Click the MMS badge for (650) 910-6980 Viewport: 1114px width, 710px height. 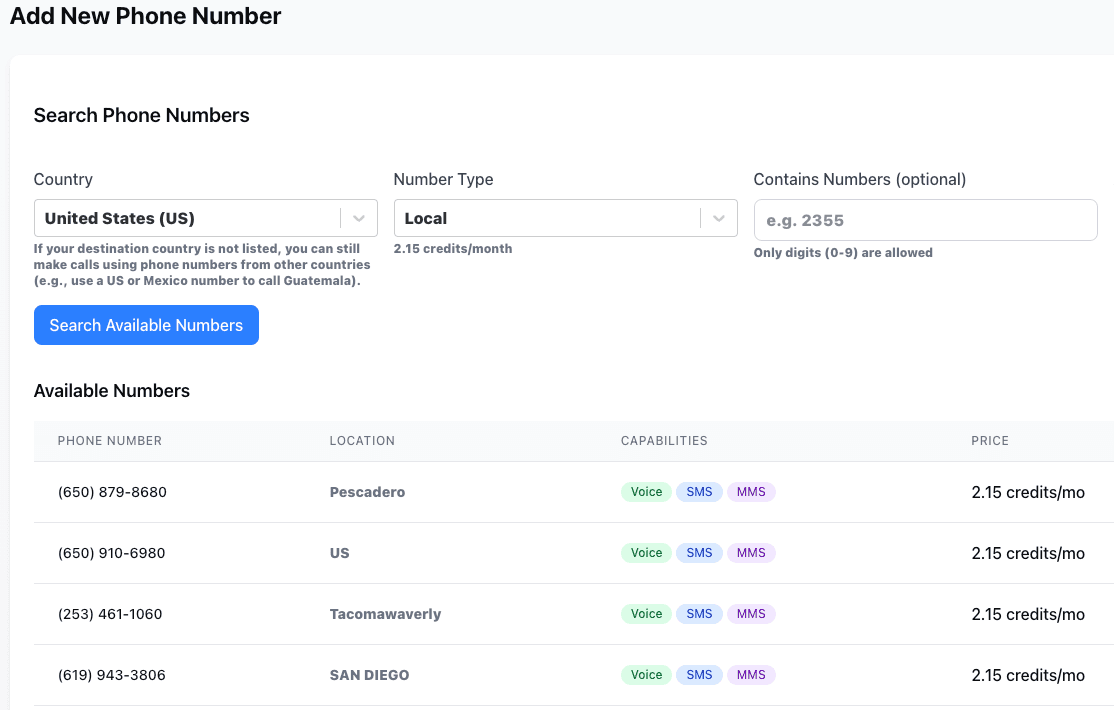751,553
